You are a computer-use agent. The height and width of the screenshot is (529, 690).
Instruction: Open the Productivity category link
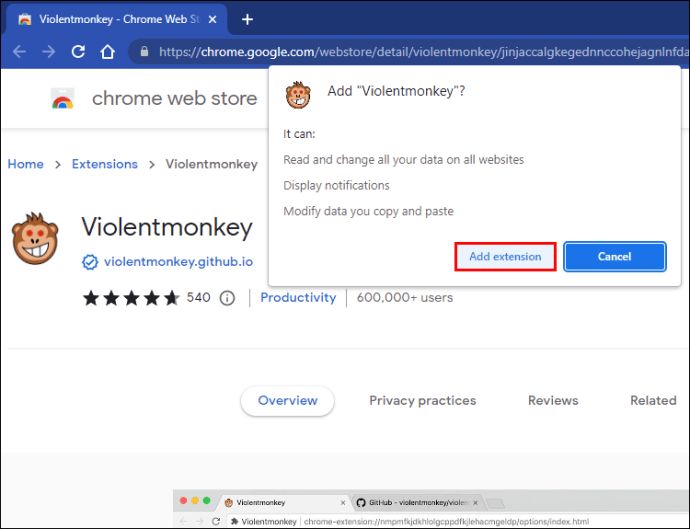(298, 298)
